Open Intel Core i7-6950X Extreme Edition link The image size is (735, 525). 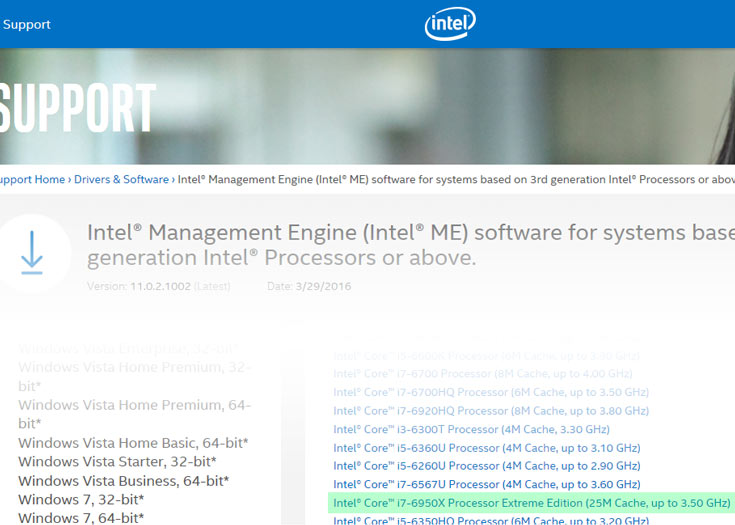tap(532, 503)
